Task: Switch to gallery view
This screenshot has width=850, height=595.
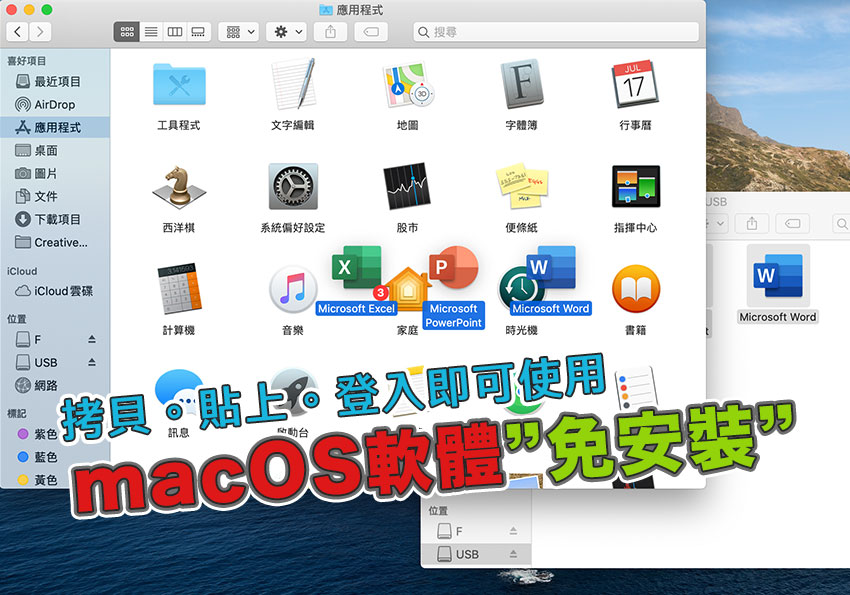Action: (x=199, y=32)
